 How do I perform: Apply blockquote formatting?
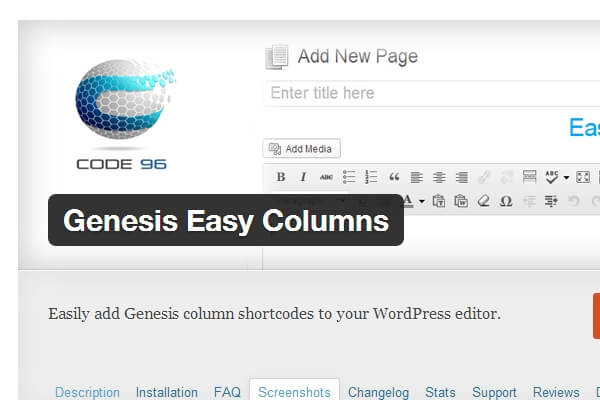pos(394,176)
